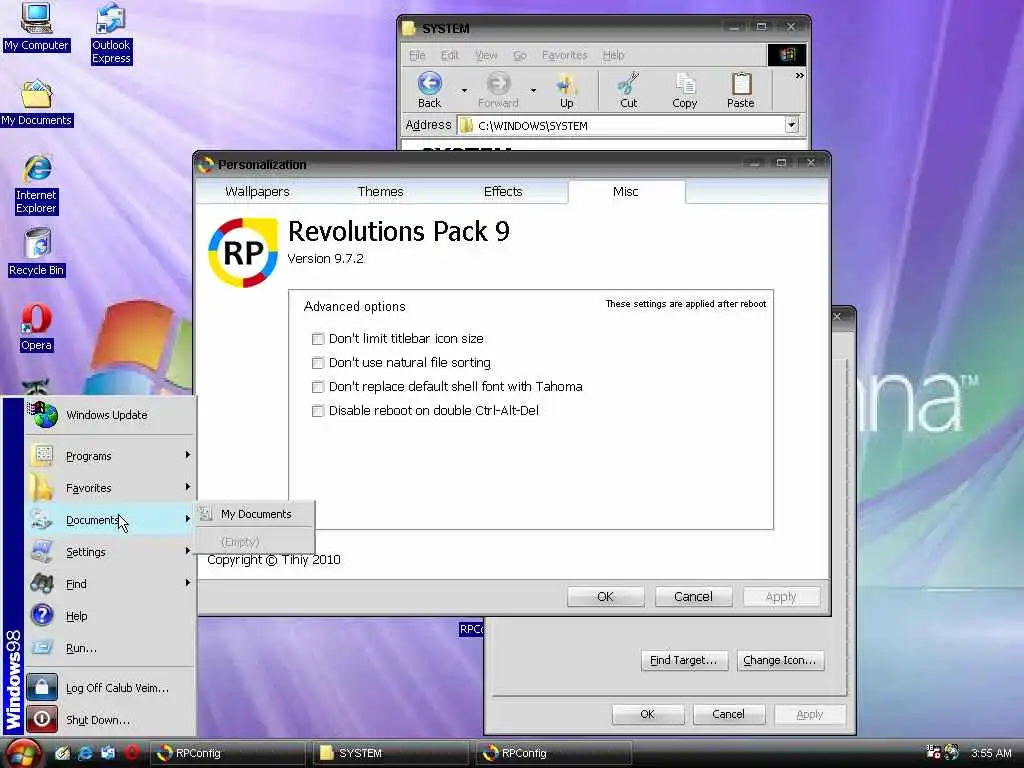
Task: Click OK in the properties dialog behind
Action: [647, 714]
